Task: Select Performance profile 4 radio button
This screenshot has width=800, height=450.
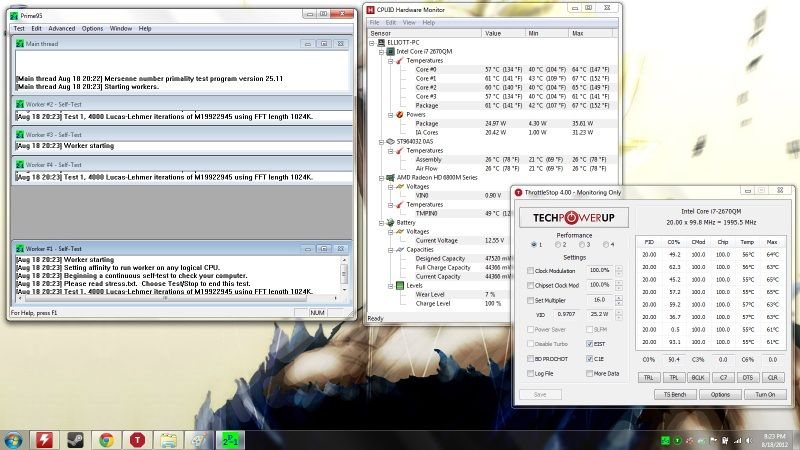Action: point(606,245)
